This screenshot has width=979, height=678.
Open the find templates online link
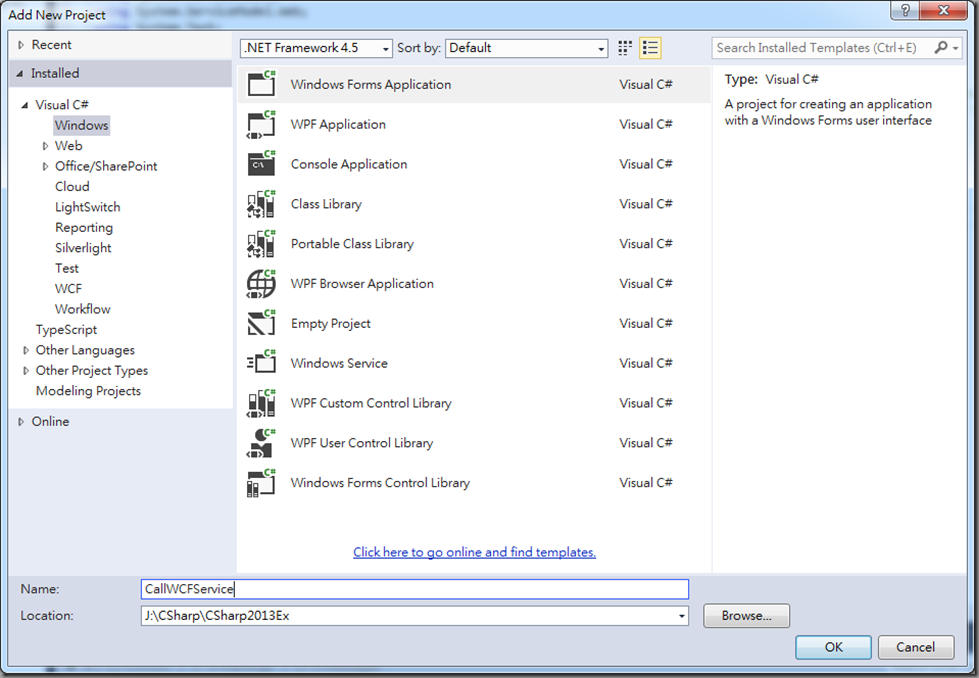click(x=475, y=553)
